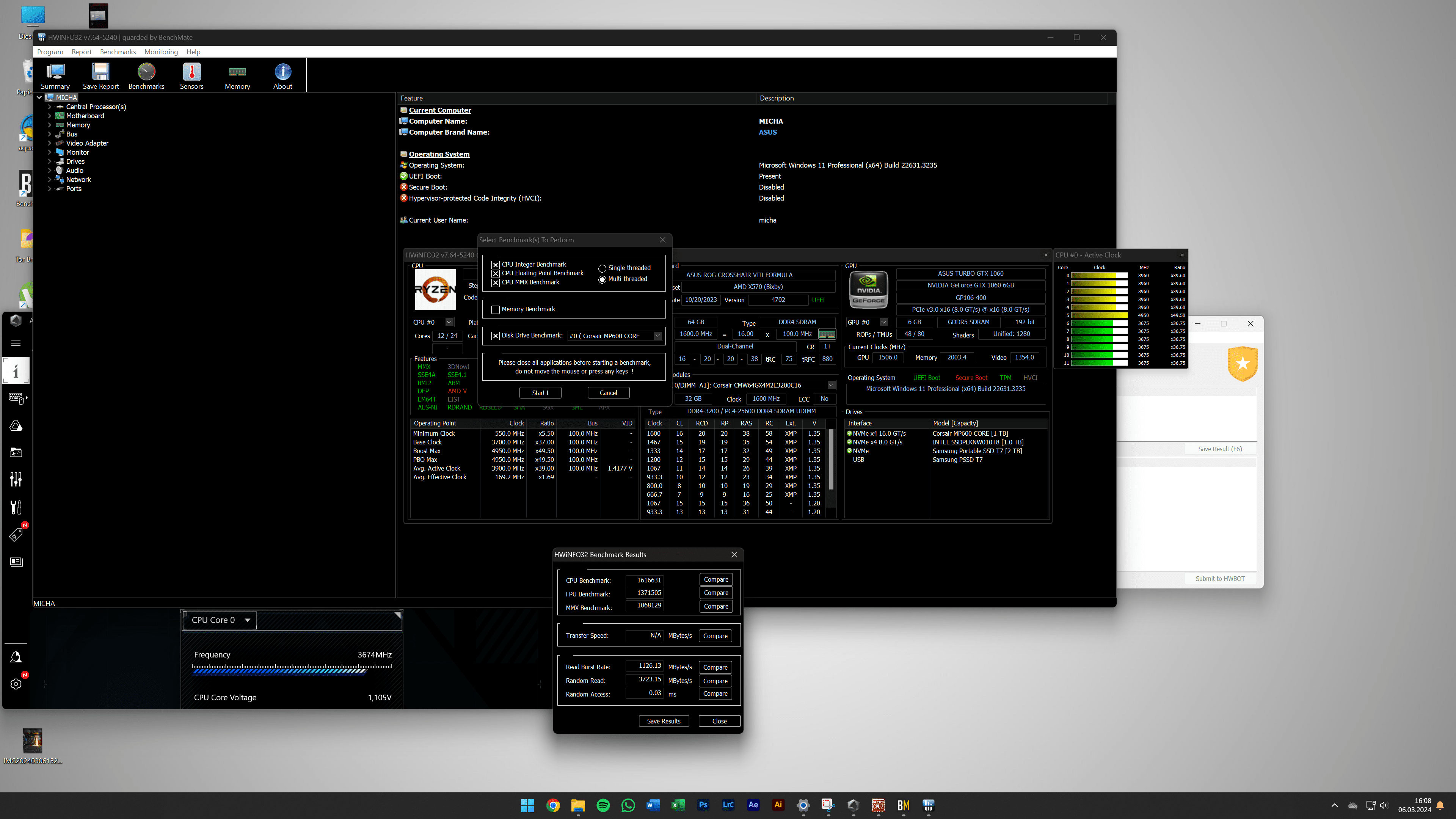Viewport: 1456px width, 819px height.
Task: Open the Summary toolbar button
Action: coord(55,76)
